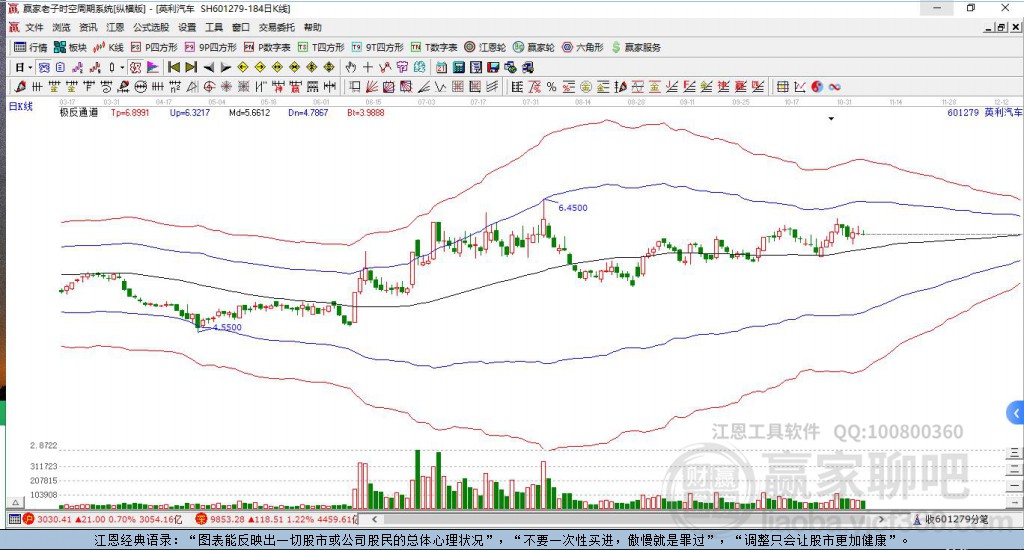Open the 赢家轮 tool

(x=534, y=47)
